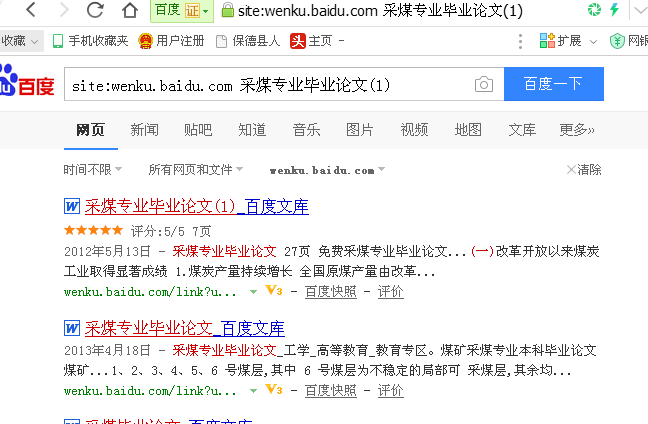Expand the wenku.baidu.com site filter
The width and height of the screenshot is (648, 424).
point(327,170)
